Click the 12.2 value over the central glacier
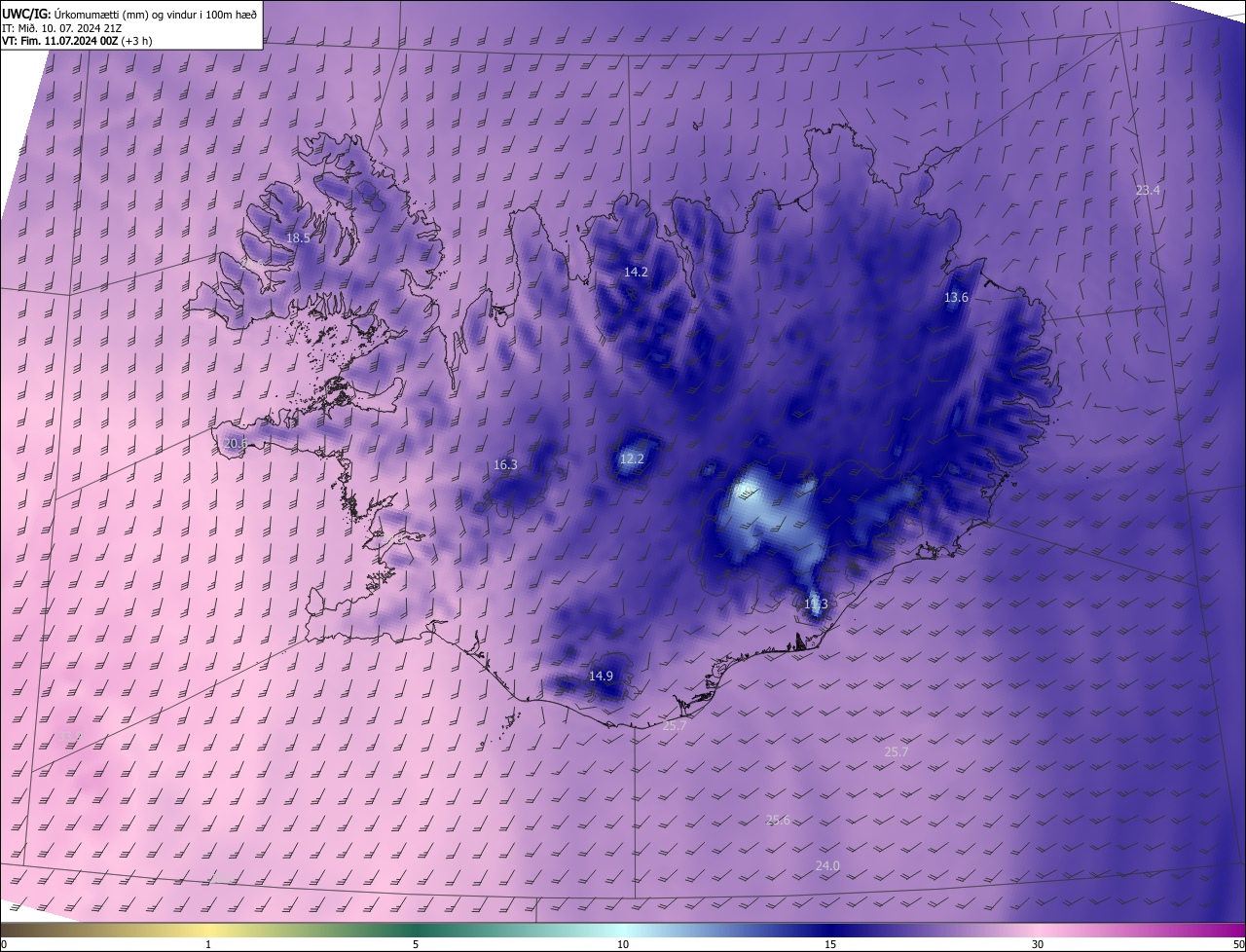This screenshot has height=952, width=1246. point(632,458)
